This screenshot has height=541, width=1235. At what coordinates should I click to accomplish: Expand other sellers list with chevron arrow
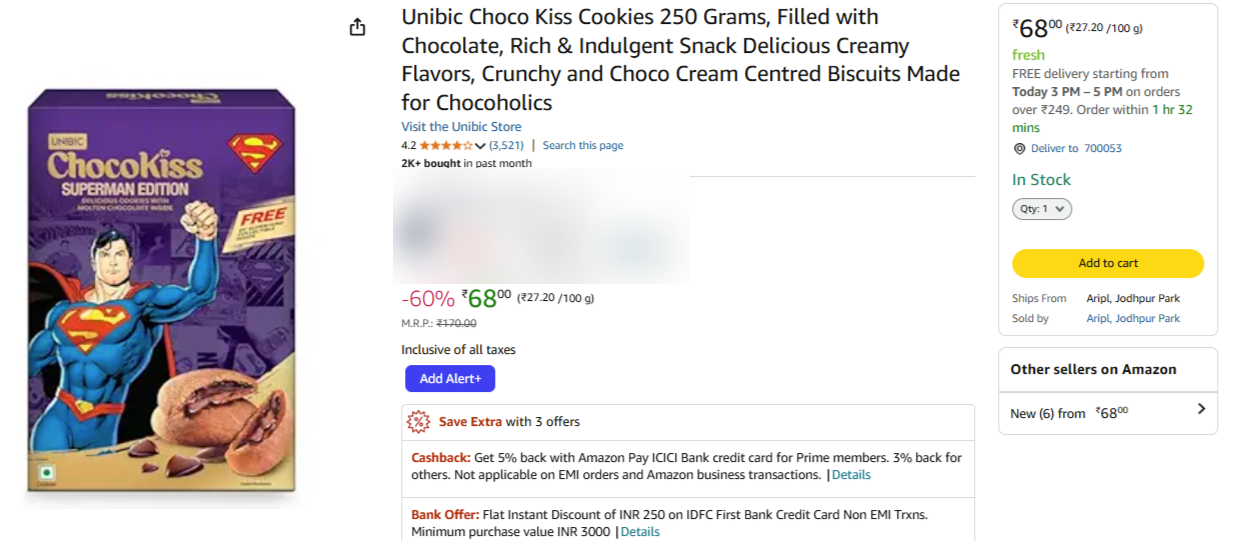[x=1201, y=409]
